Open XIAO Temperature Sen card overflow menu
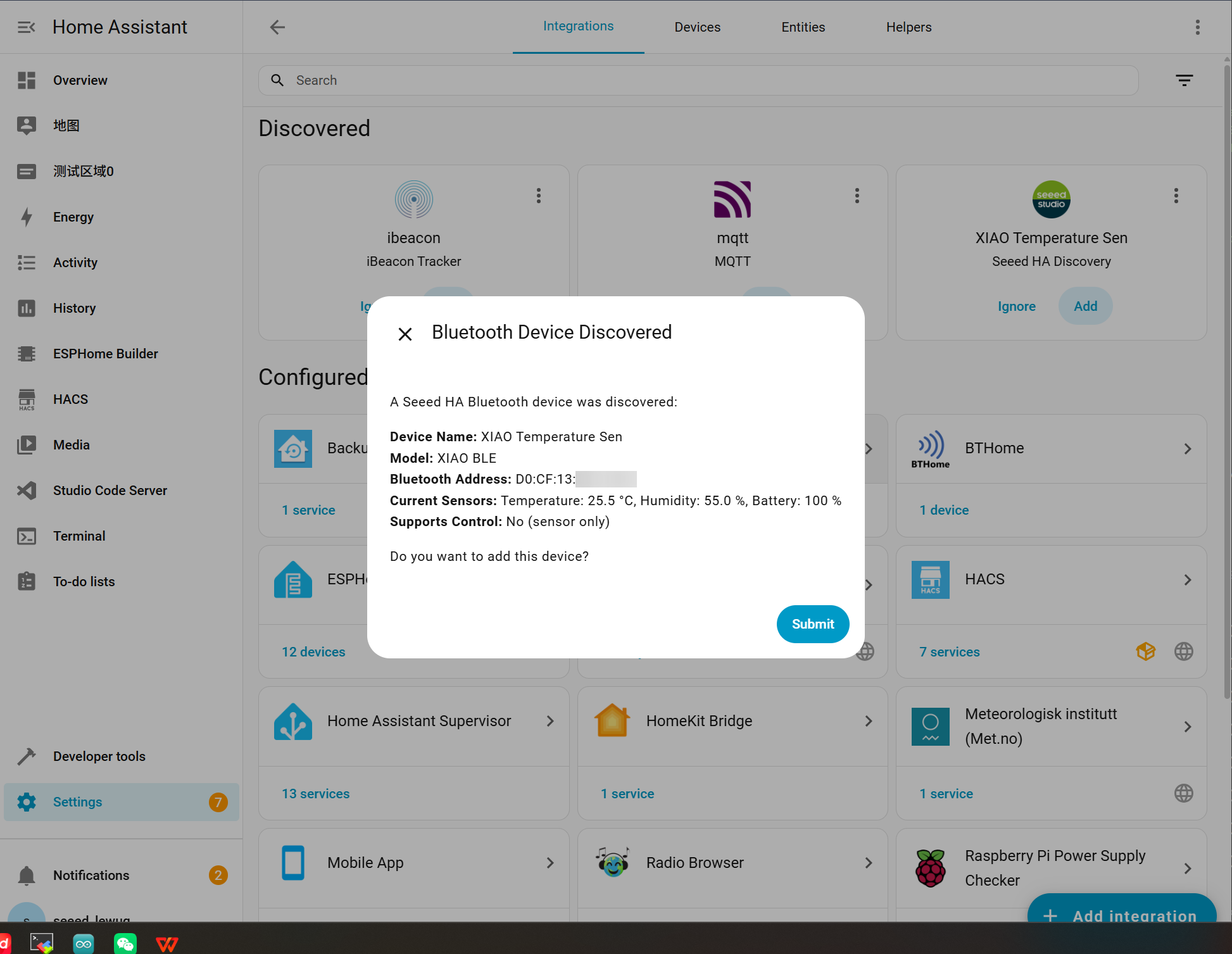This screenshot has height=954, width=1232. 1176,196
